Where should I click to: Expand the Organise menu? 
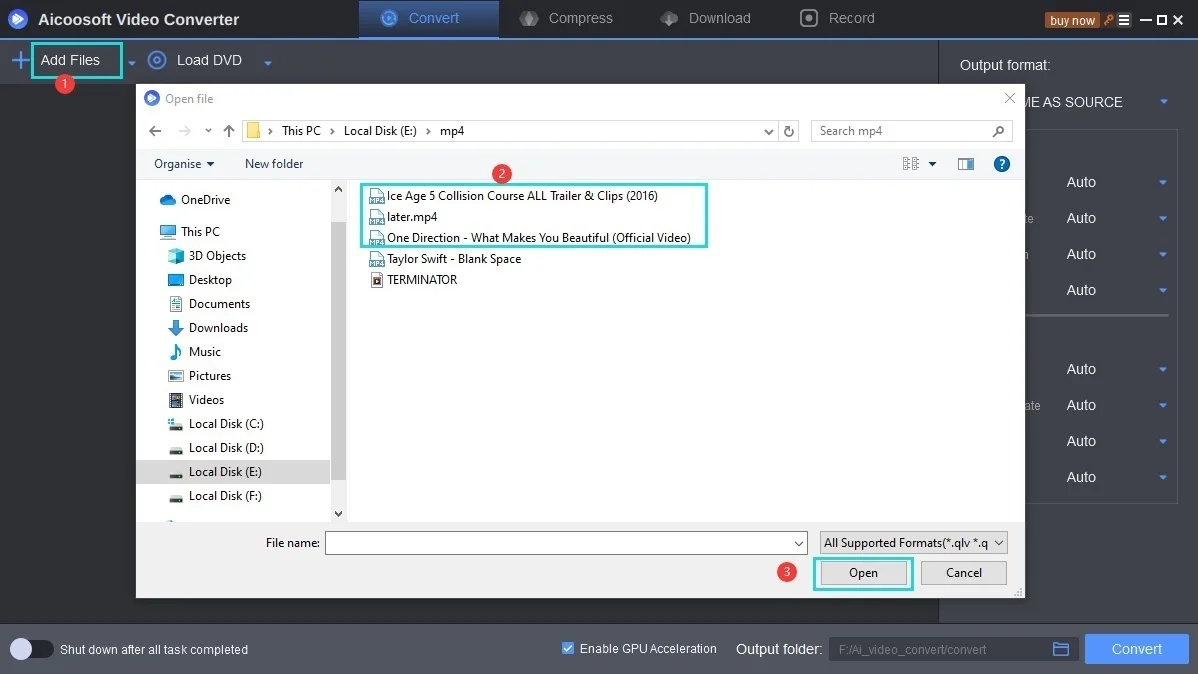point(184,164)
